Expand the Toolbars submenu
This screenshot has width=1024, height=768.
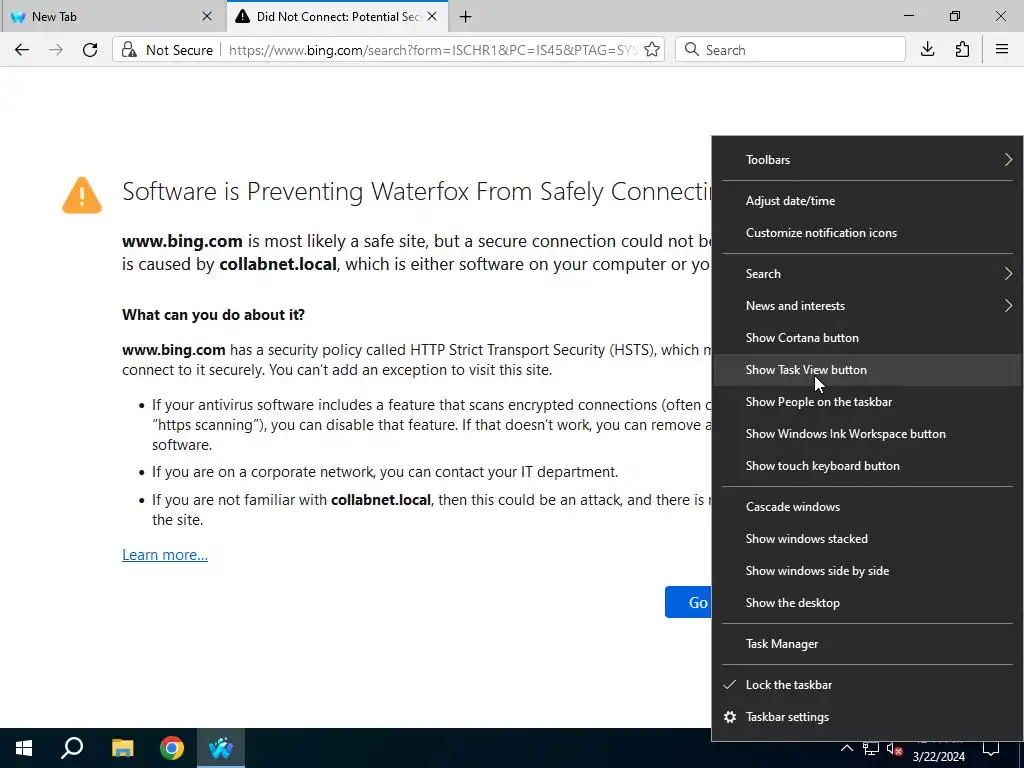point(868,159)
